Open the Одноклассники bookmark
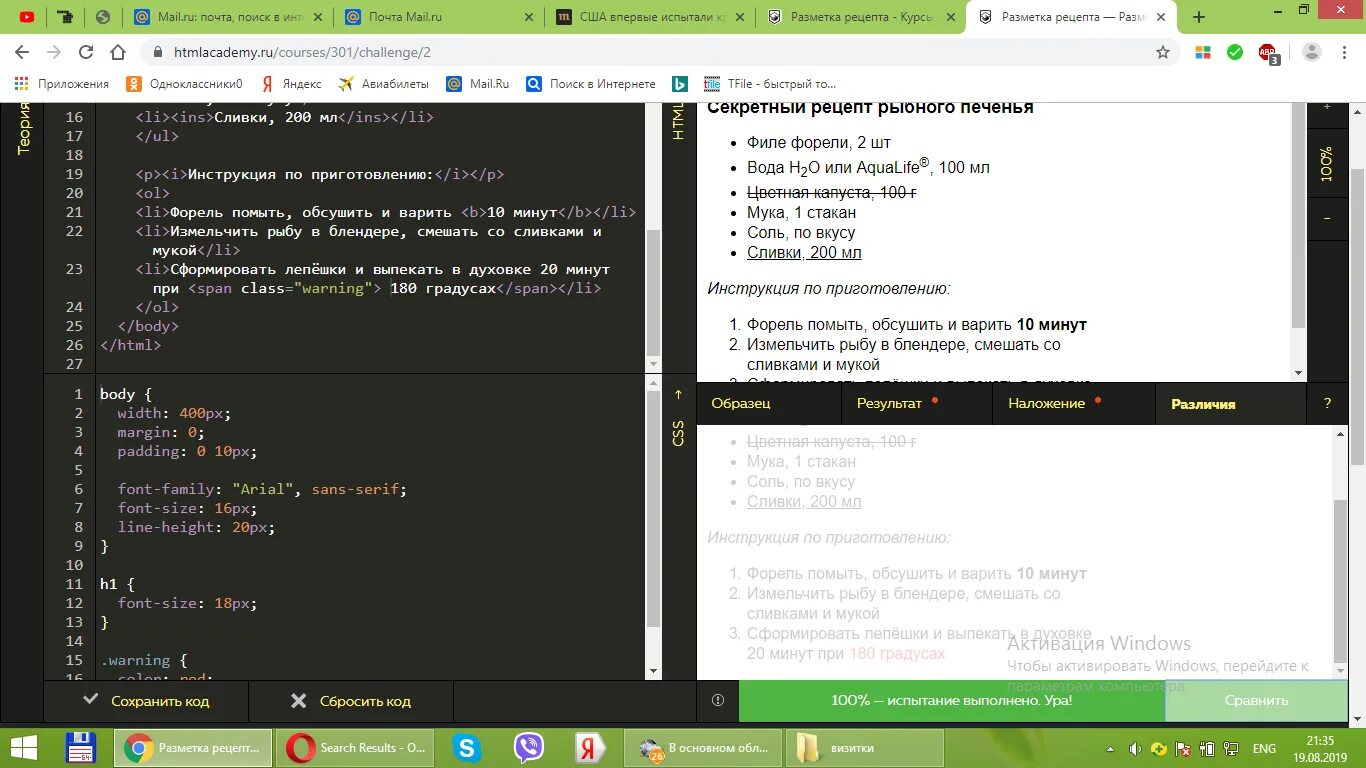Image resolution: width=1366 pixels, height=768 pixels. [x=185, y=84]
